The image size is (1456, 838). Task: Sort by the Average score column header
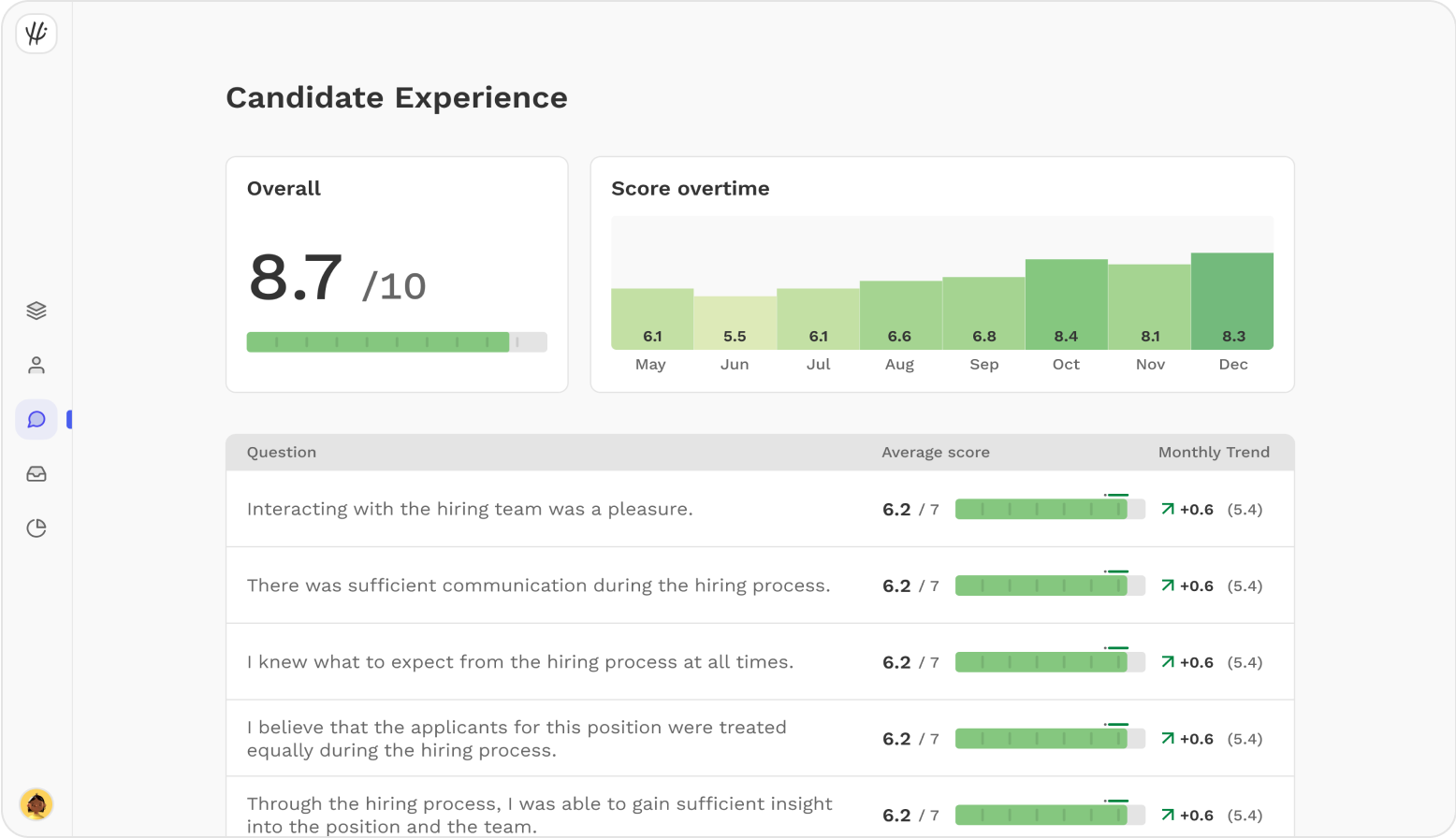click(x=935, y=453)
